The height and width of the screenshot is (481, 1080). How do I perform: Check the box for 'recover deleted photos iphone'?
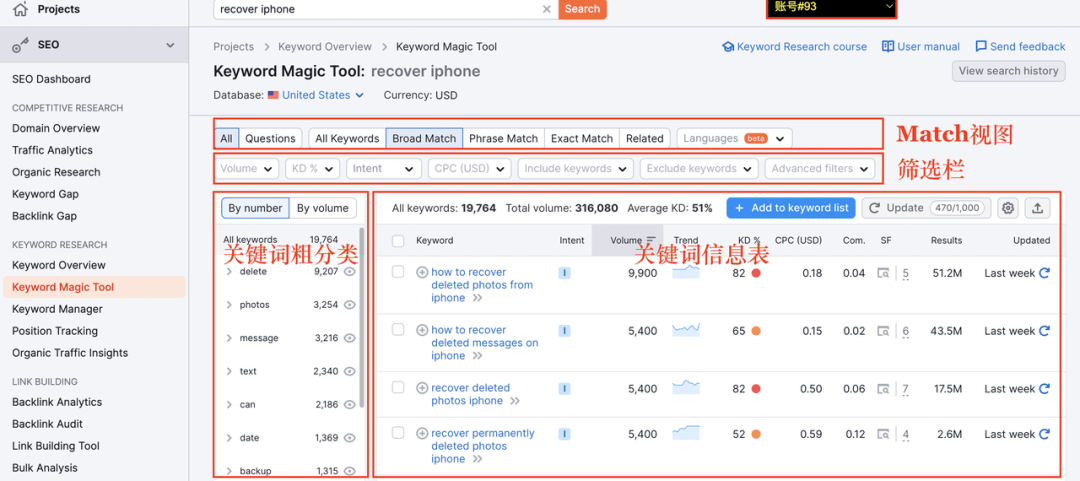398,388
